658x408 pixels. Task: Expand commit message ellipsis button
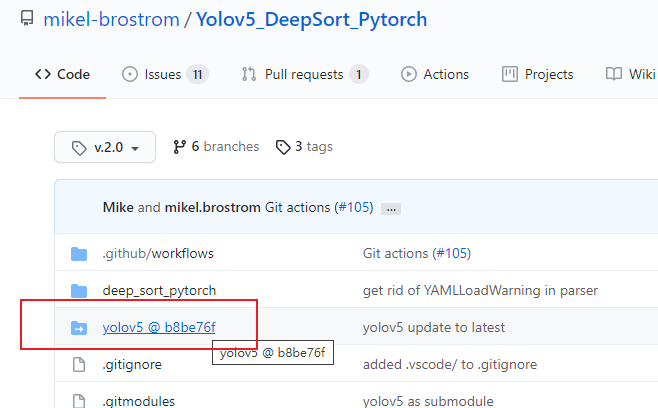391,208
